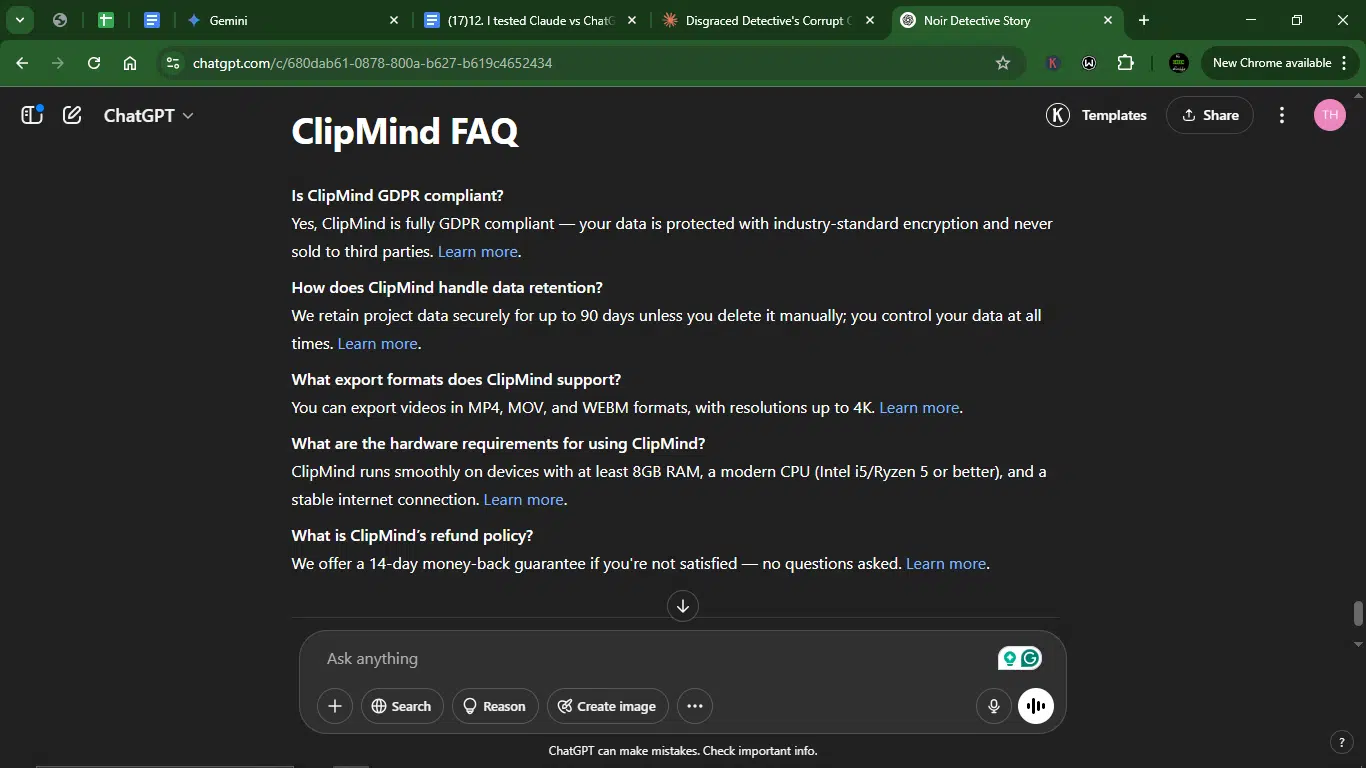The height and width of the screenshot is (768, 1366).
Task: Open the pinned Google Docs tab
Action: 152,20
